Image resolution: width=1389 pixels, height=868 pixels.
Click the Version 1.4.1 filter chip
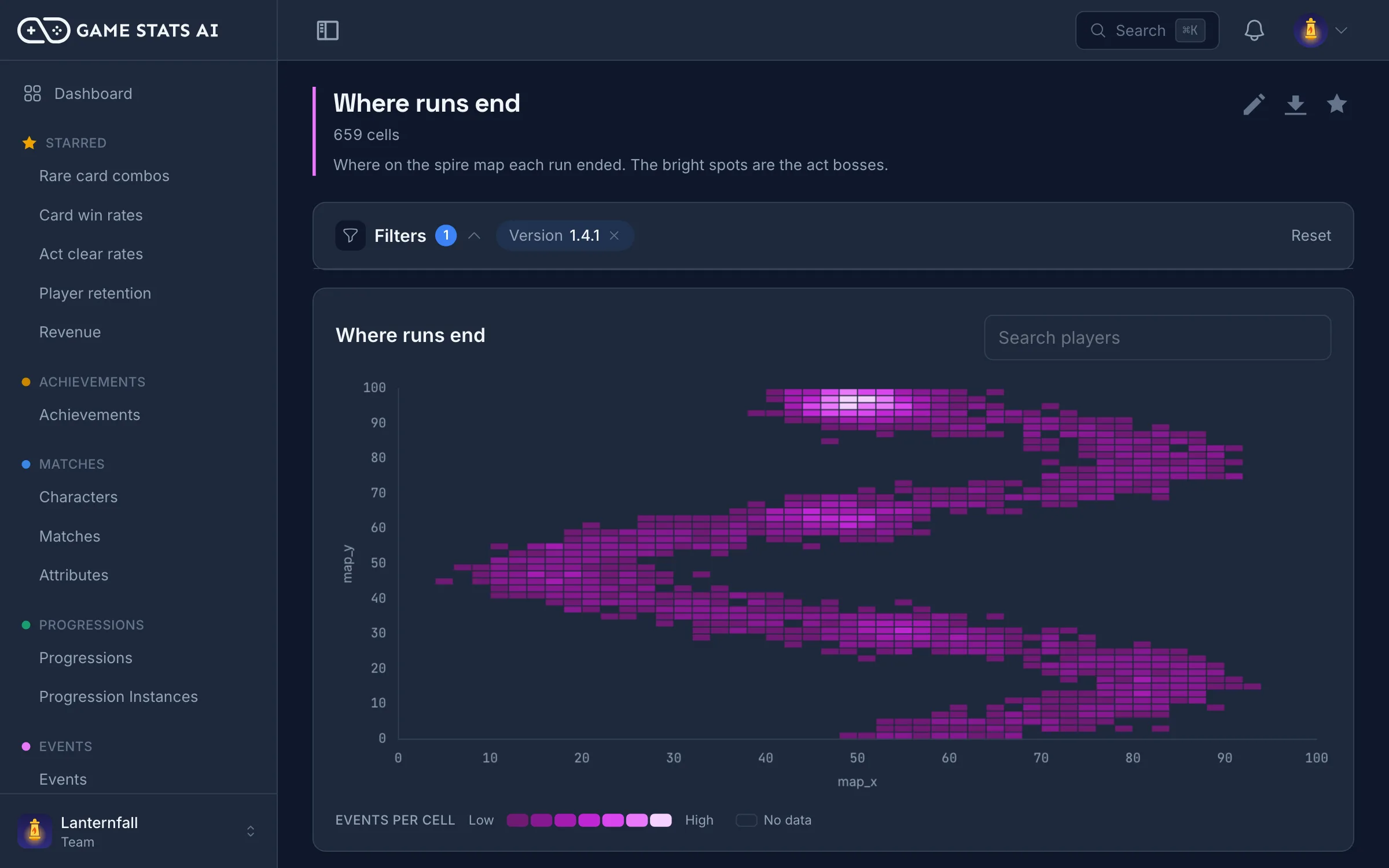[x=565, y=236]
